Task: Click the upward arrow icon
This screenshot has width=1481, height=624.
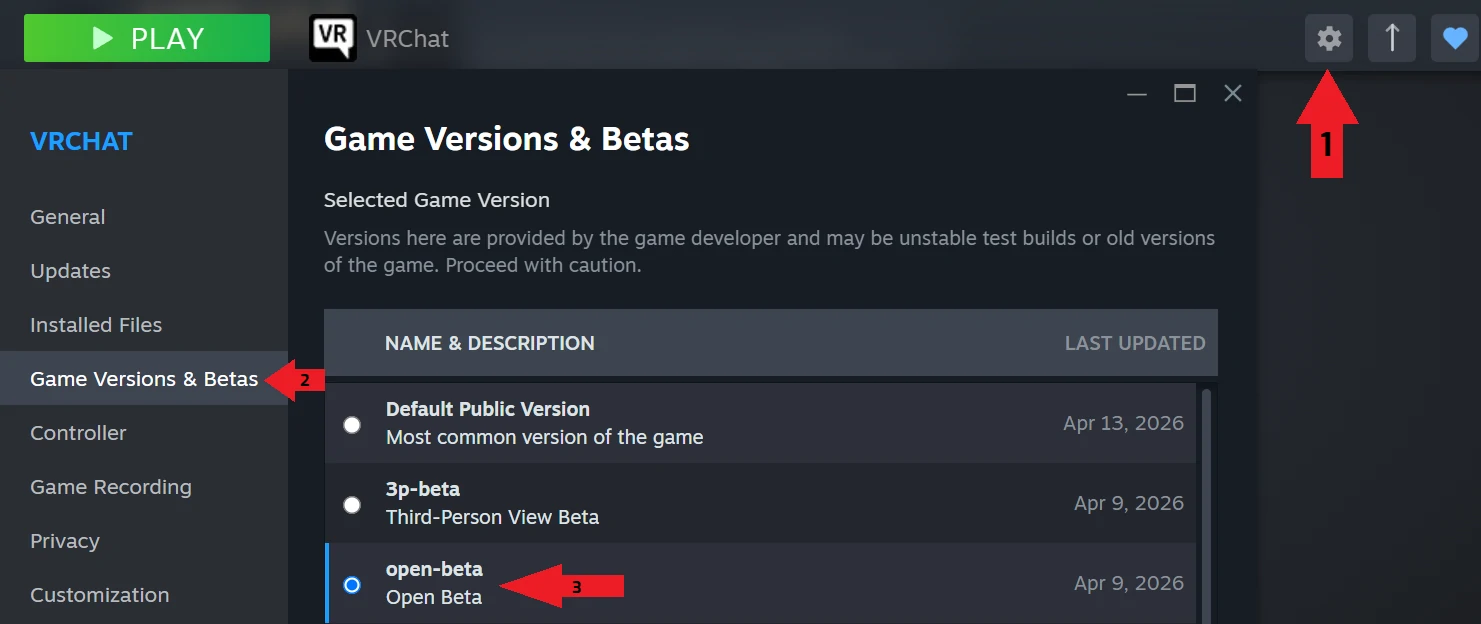Action: point(1392,39)
